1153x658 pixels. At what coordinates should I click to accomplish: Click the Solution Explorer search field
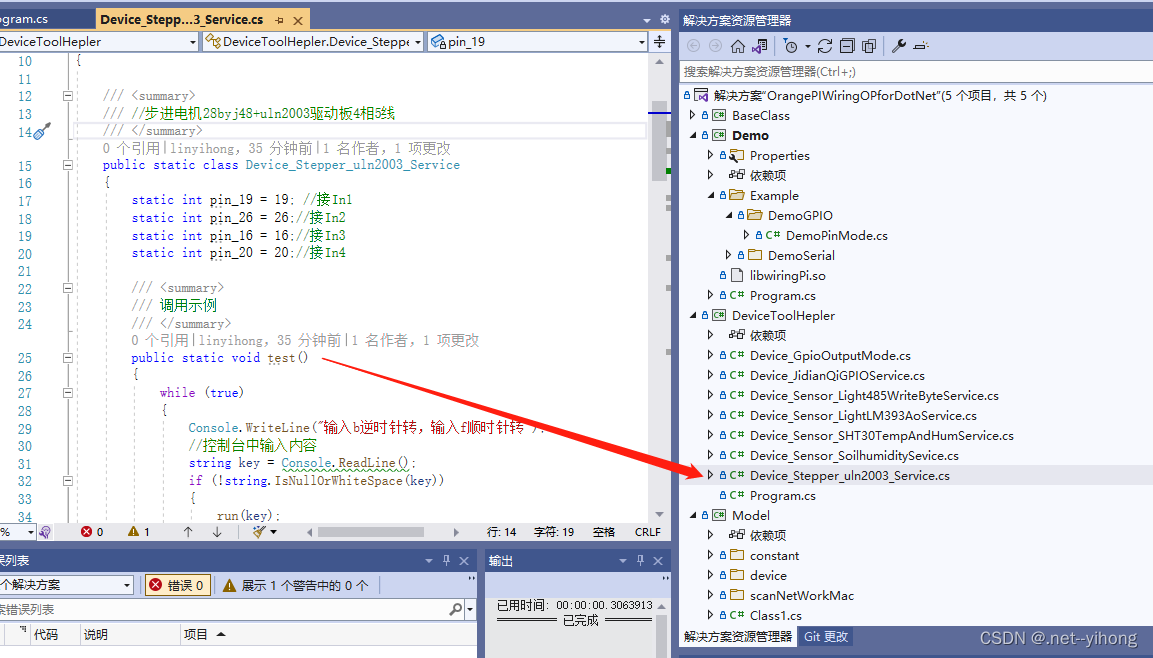click(x=915, y=71)
